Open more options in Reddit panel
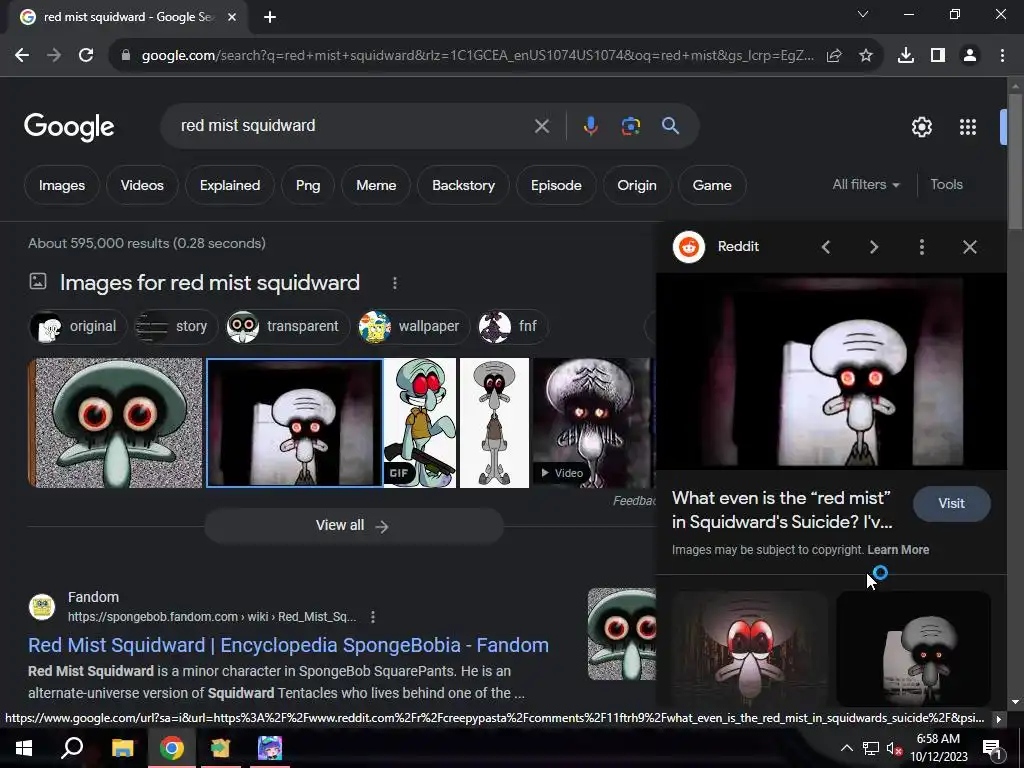This screenshot has height=768, width=1024. 921,247
